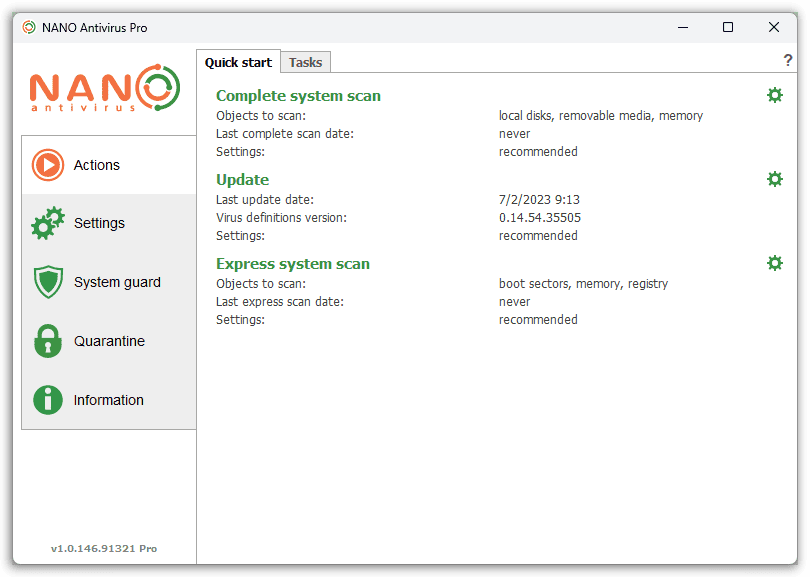This screenshot has height=577, width=810.
Task: Select Actions label in the sidebar
Action: [97, 165]
